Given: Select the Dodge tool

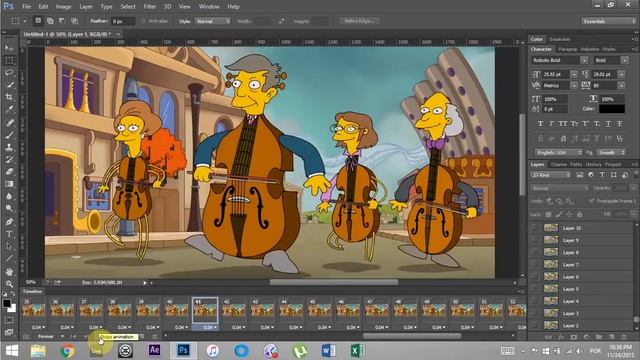Looking at the screenshot, I should [9, 209].
